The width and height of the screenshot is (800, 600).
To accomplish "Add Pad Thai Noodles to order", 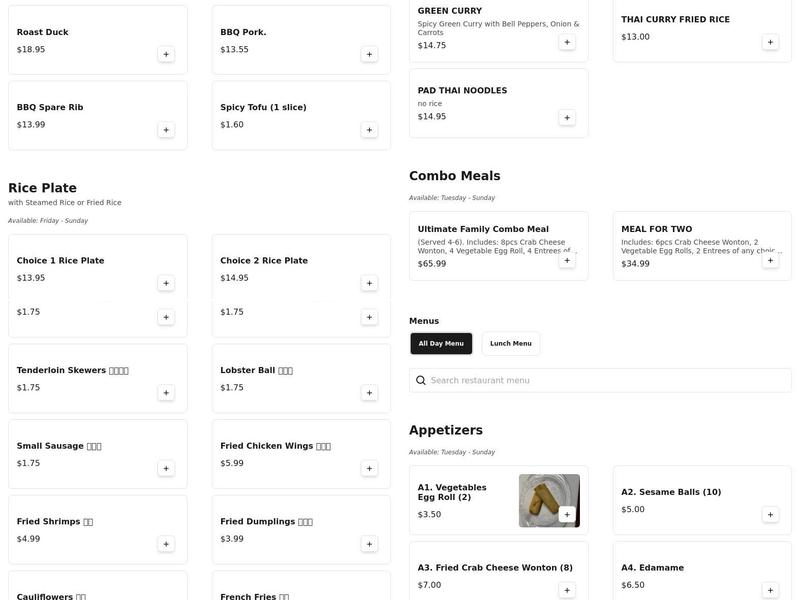I will [x=567, y=118].
